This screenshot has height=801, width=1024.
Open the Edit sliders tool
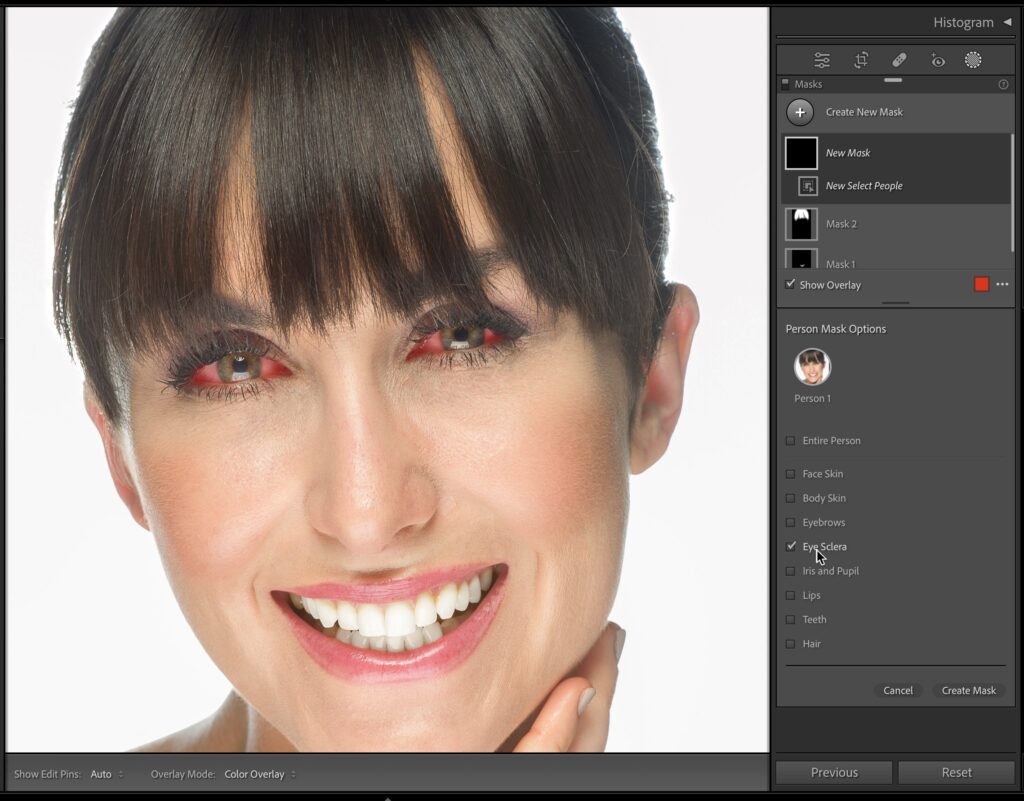click(x=822, y=60)
